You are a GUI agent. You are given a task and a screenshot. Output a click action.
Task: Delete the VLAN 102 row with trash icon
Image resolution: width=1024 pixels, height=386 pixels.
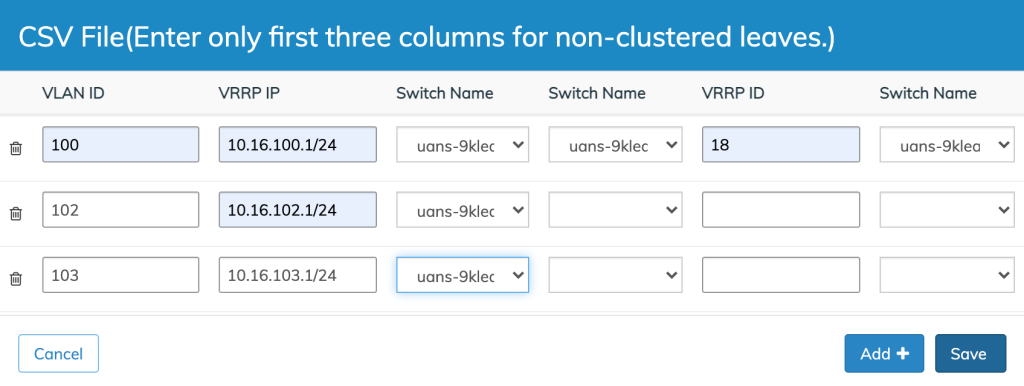(x=16, y=214)
